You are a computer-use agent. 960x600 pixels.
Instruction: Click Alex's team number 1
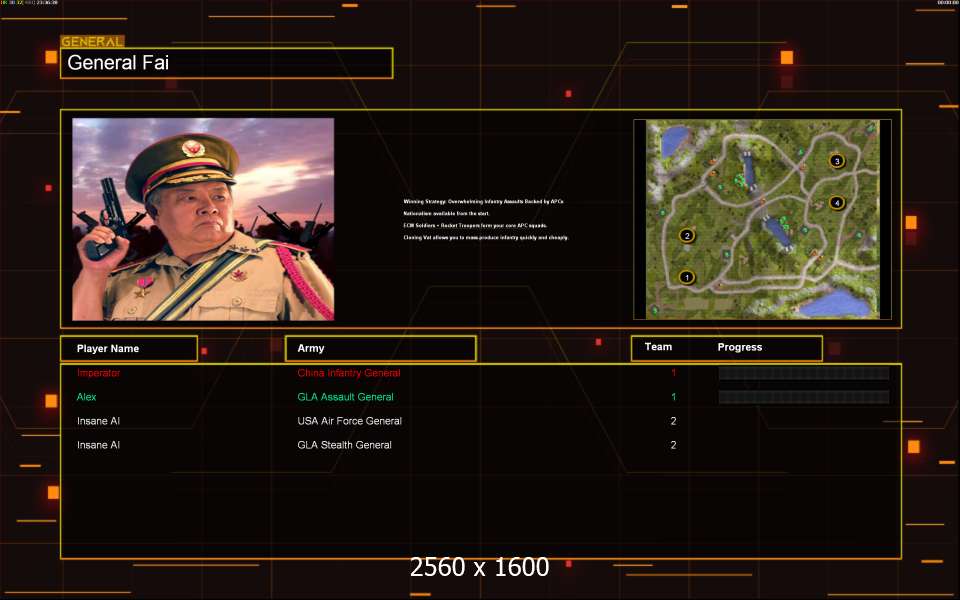(x=673, y=397)
